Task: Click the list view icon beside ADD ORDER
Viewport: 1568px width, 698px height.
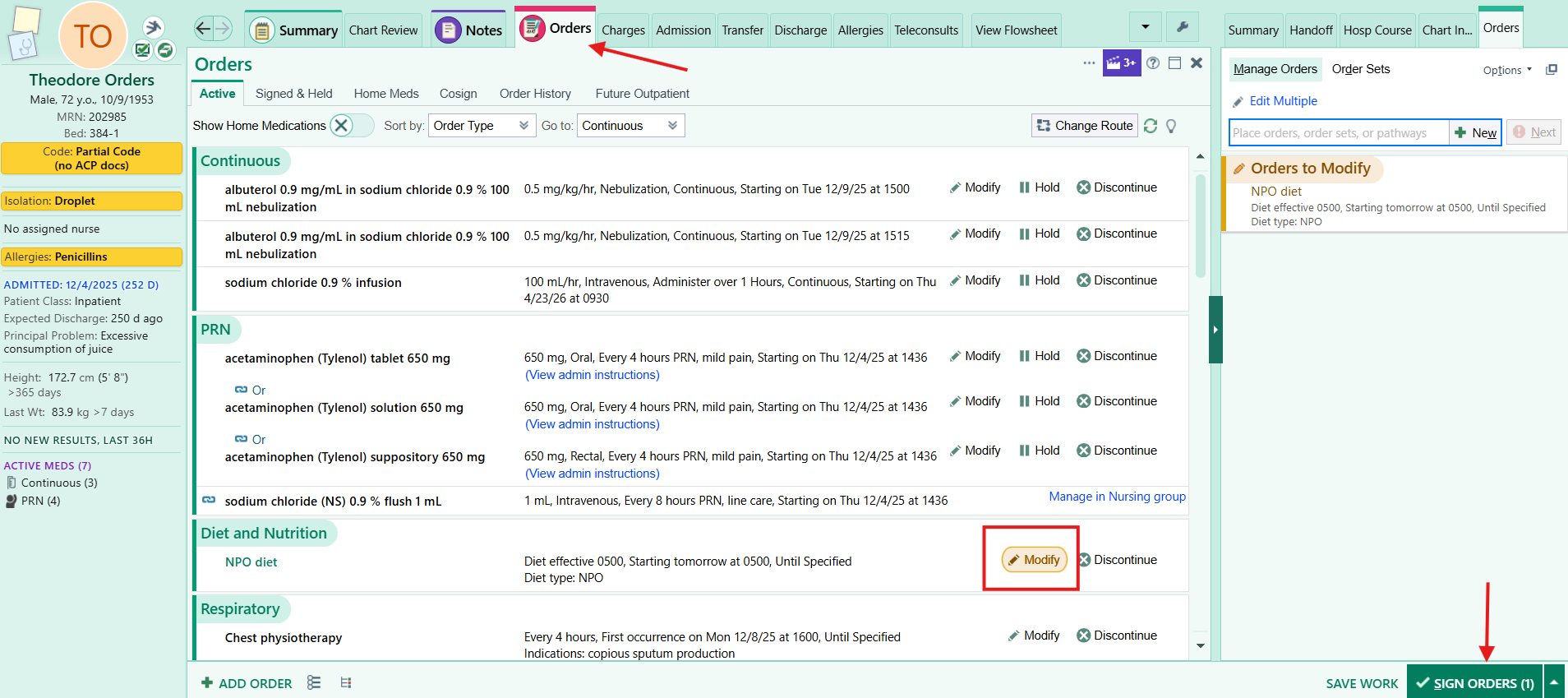Action: tap(314, 682)
